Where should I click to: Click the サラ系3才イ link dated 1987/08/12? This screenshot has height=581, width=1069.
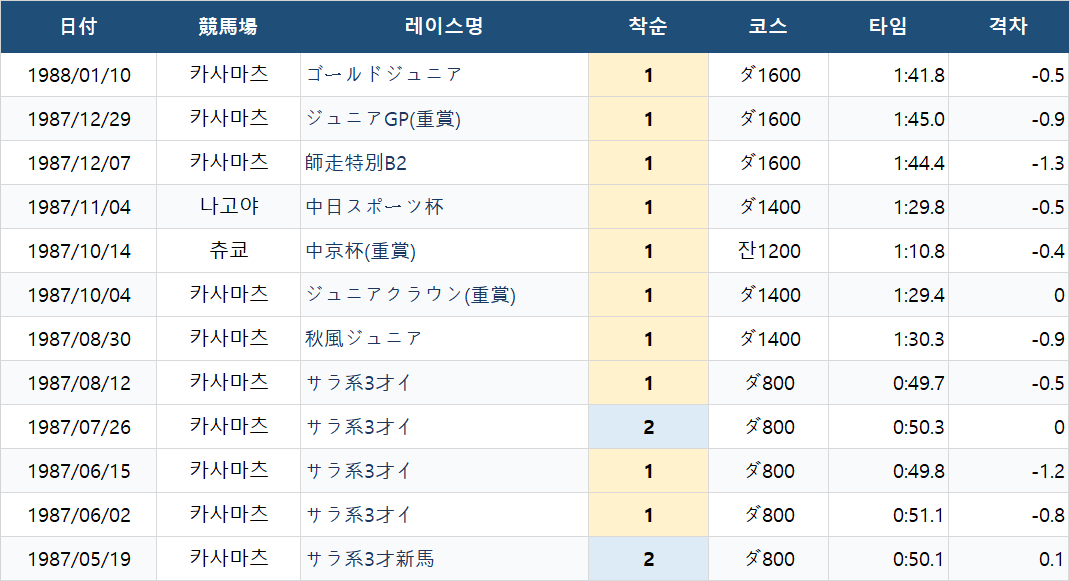pyautogui.click(x=359, y=383)
